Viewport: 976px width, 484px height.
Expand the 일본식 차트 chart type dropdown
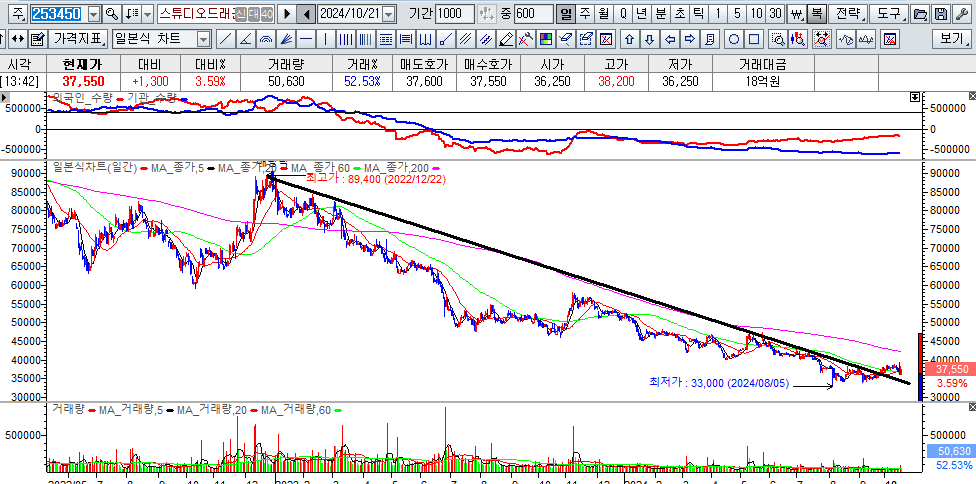[x=203, y=39]
